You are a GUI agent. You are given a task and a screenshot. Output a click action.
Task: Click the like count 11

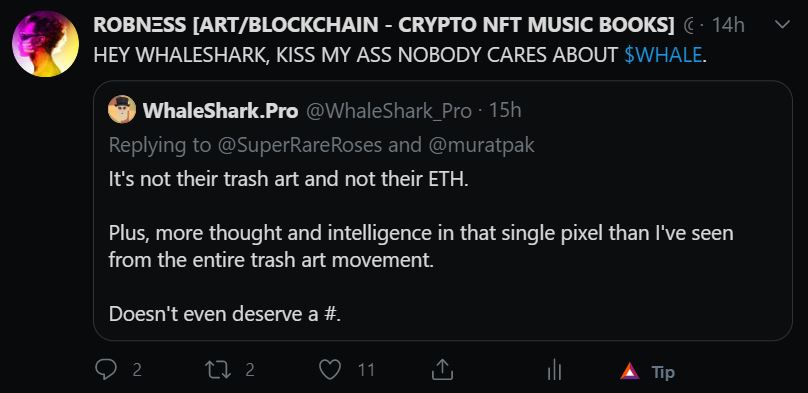[366, 370]
